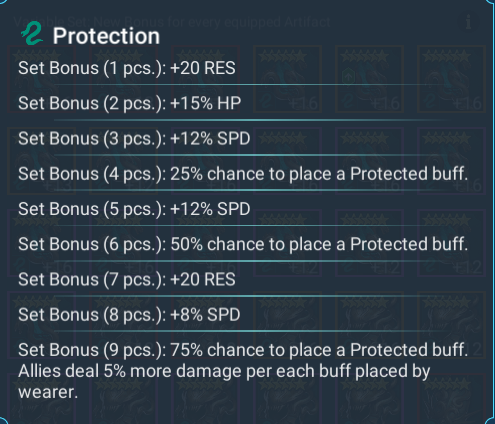Select the faded artifact marked +13

pos(41,161)
